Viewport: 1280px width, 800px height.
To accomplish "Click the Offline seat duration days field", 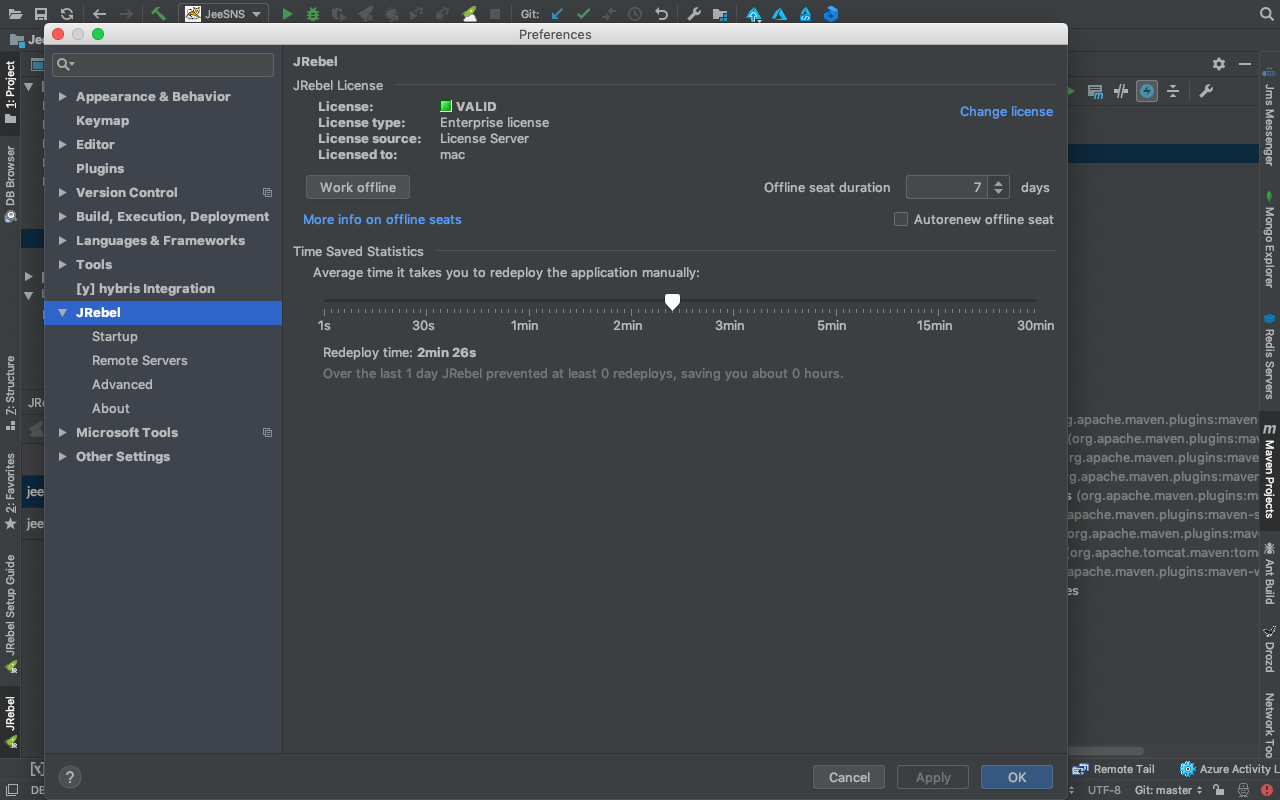I will pos(947,187).
